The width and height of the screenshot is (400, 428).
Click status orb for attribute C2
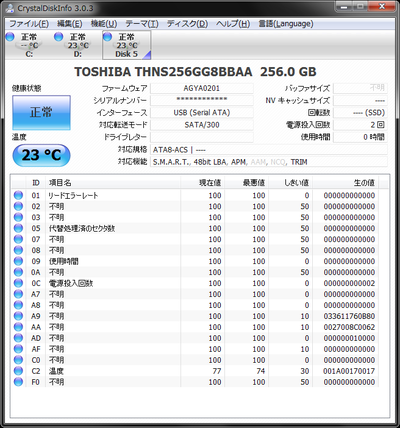point(18,371)
